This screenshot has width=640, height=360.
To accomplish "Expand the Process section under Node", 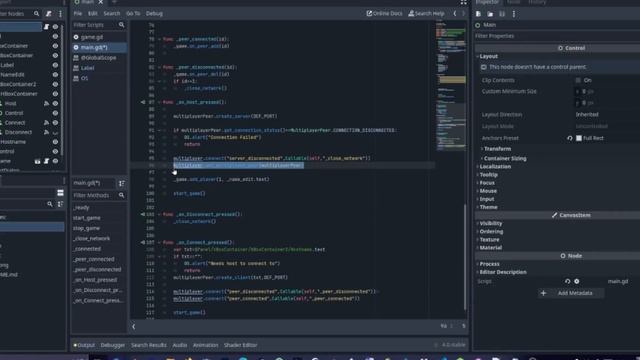I will [x=489, y=264].
